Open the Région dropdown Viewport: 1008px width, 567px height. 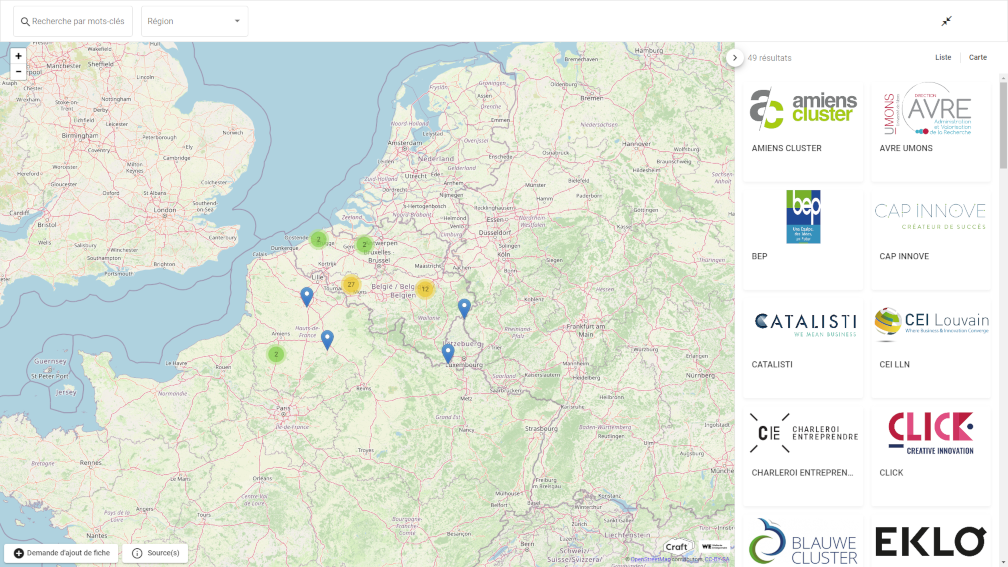(x=194, y=21)
